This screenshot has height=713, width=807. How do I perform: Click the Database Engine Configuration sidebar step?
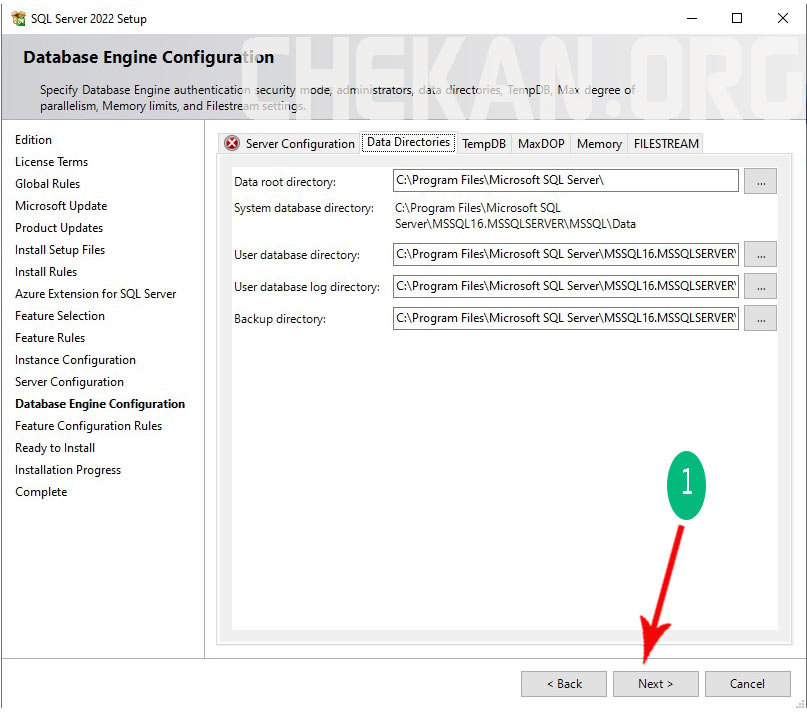tap(100, 404)
